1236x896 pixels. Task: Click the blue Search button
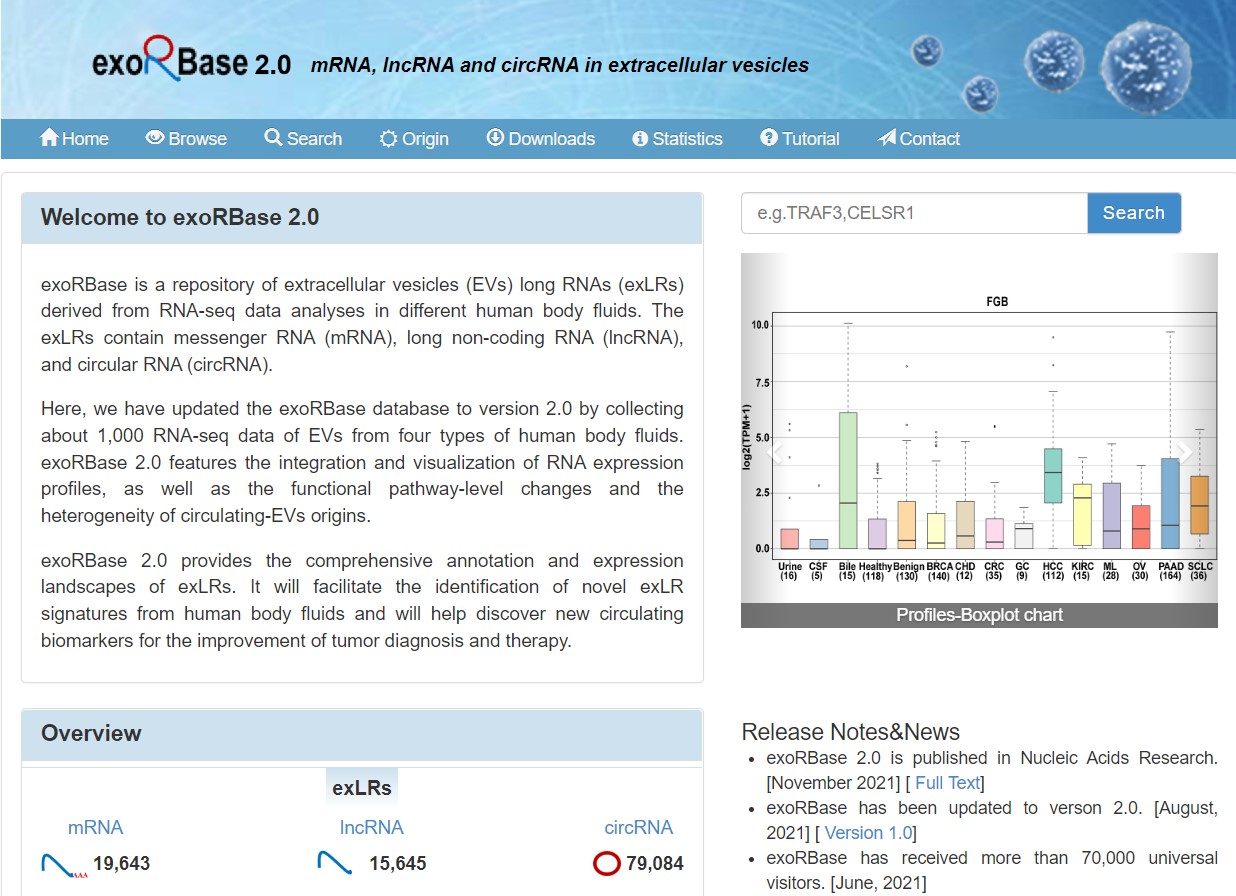[1134, 213]
